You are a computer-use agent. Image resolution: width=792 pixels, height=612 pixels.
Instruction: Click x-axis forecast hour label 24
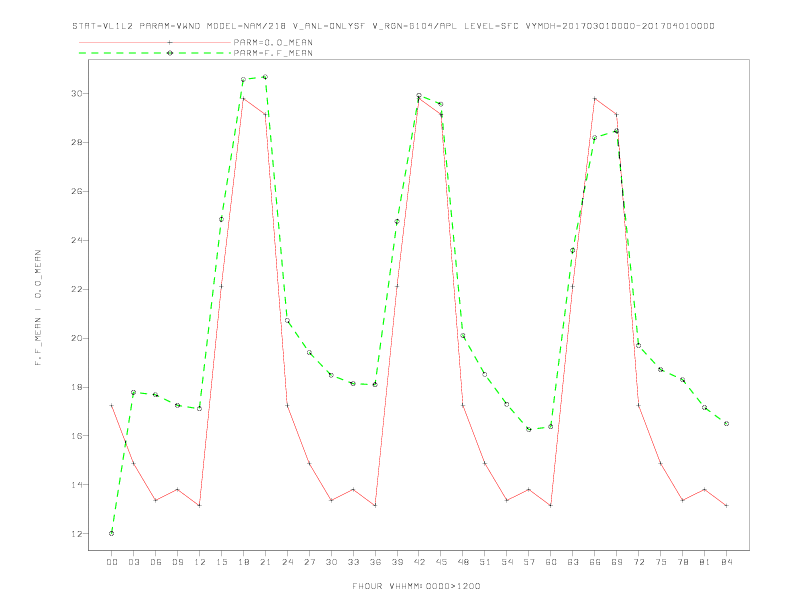pyautogui.click(x=287, y=562)
